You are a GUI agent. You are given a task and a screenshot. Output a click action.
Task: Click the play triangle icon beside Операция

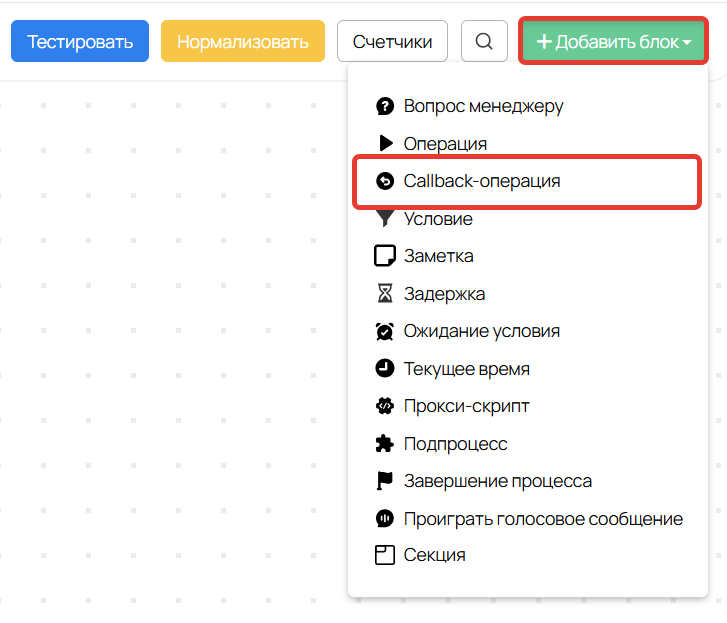click(x=386, y=143)
